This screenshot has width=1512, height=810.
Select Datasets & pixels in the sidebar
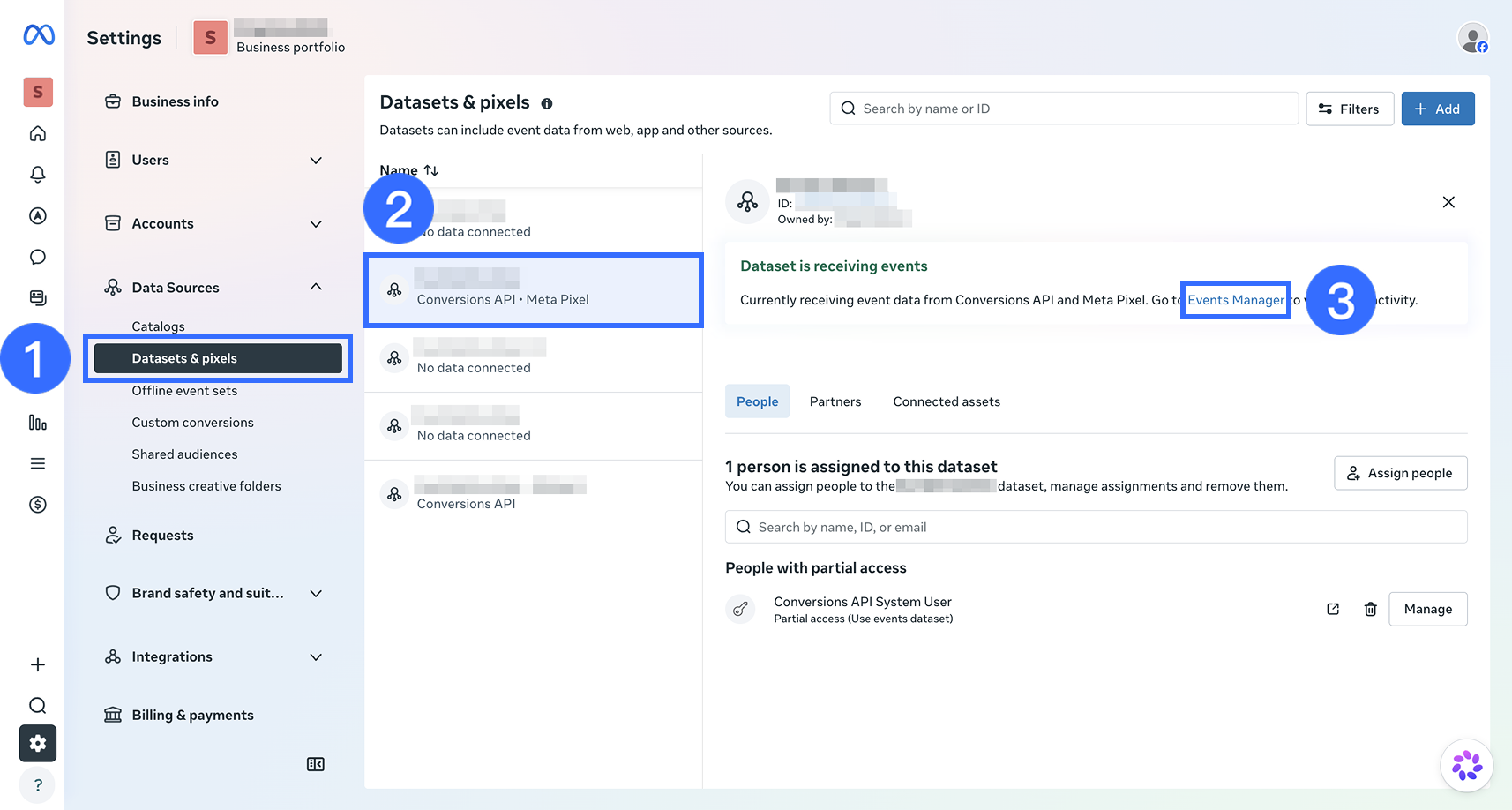pos(218,358)
